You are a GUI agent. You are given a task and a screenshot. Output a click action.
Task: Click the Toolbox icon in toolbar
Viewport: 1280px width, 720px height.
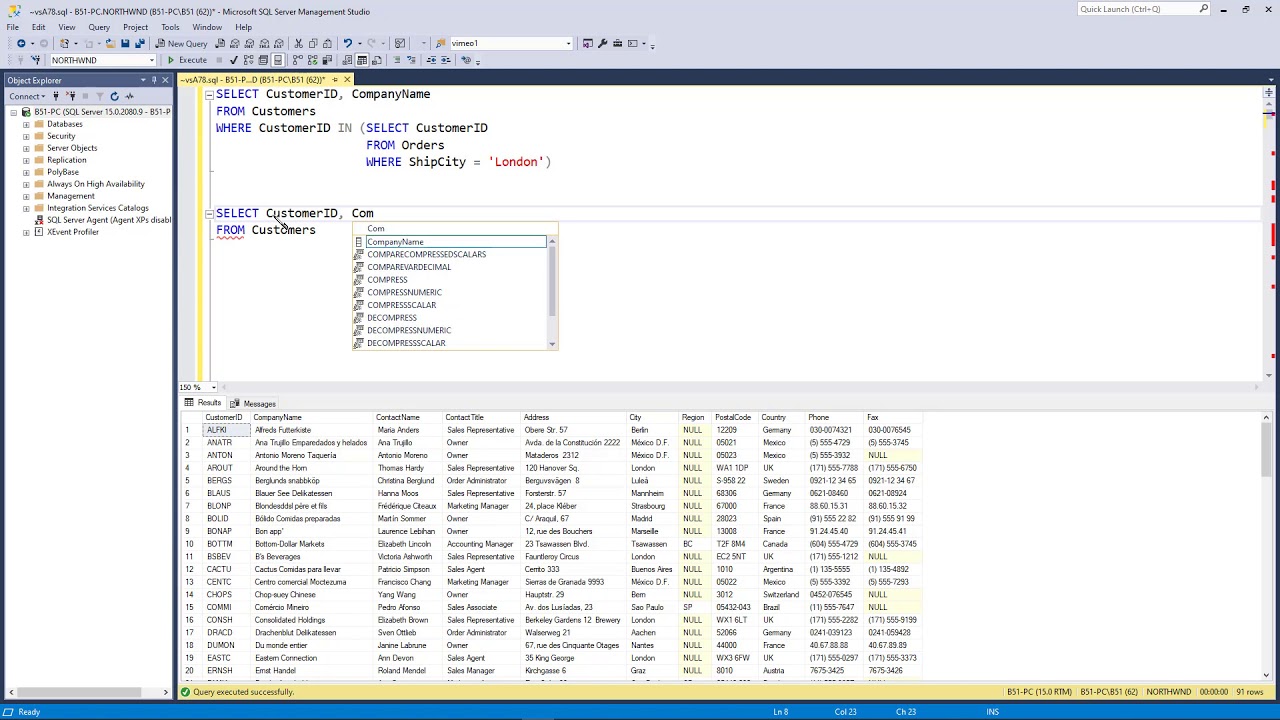[618, 44]
